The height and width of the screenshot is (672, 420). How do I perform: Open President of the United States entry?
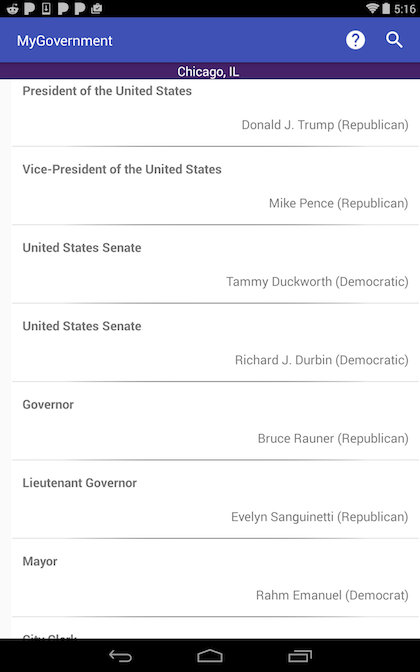[215, 112]
